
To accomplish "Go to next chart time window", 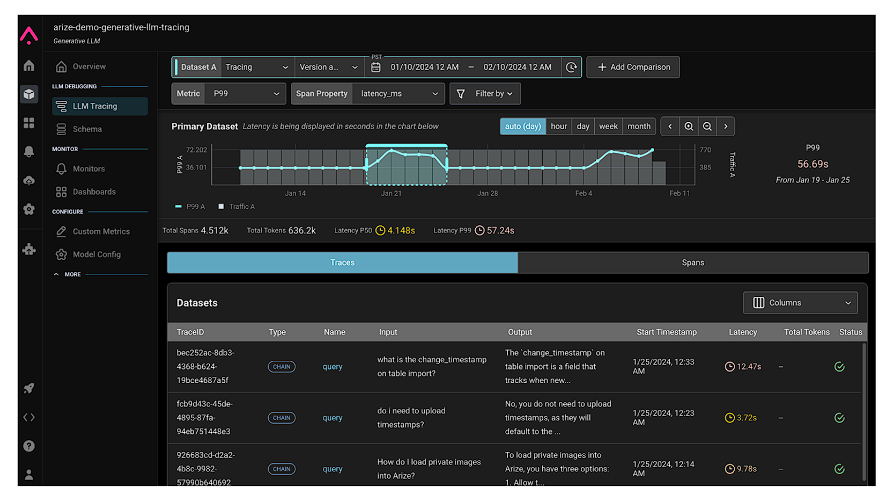I will pyautogui.click(x=725, y=126).
